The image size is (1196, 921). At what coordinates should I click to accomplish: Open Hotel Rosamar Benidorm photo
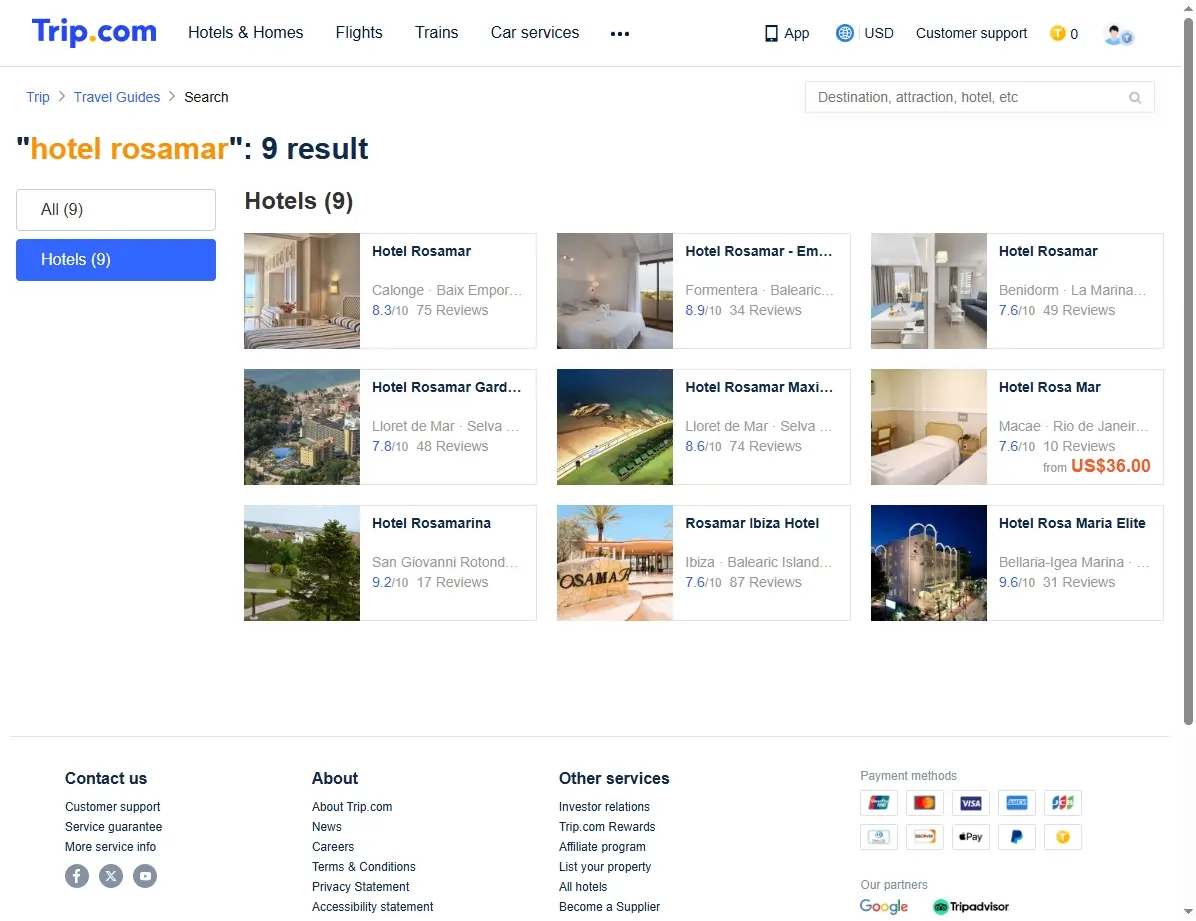tap(929, 291)
